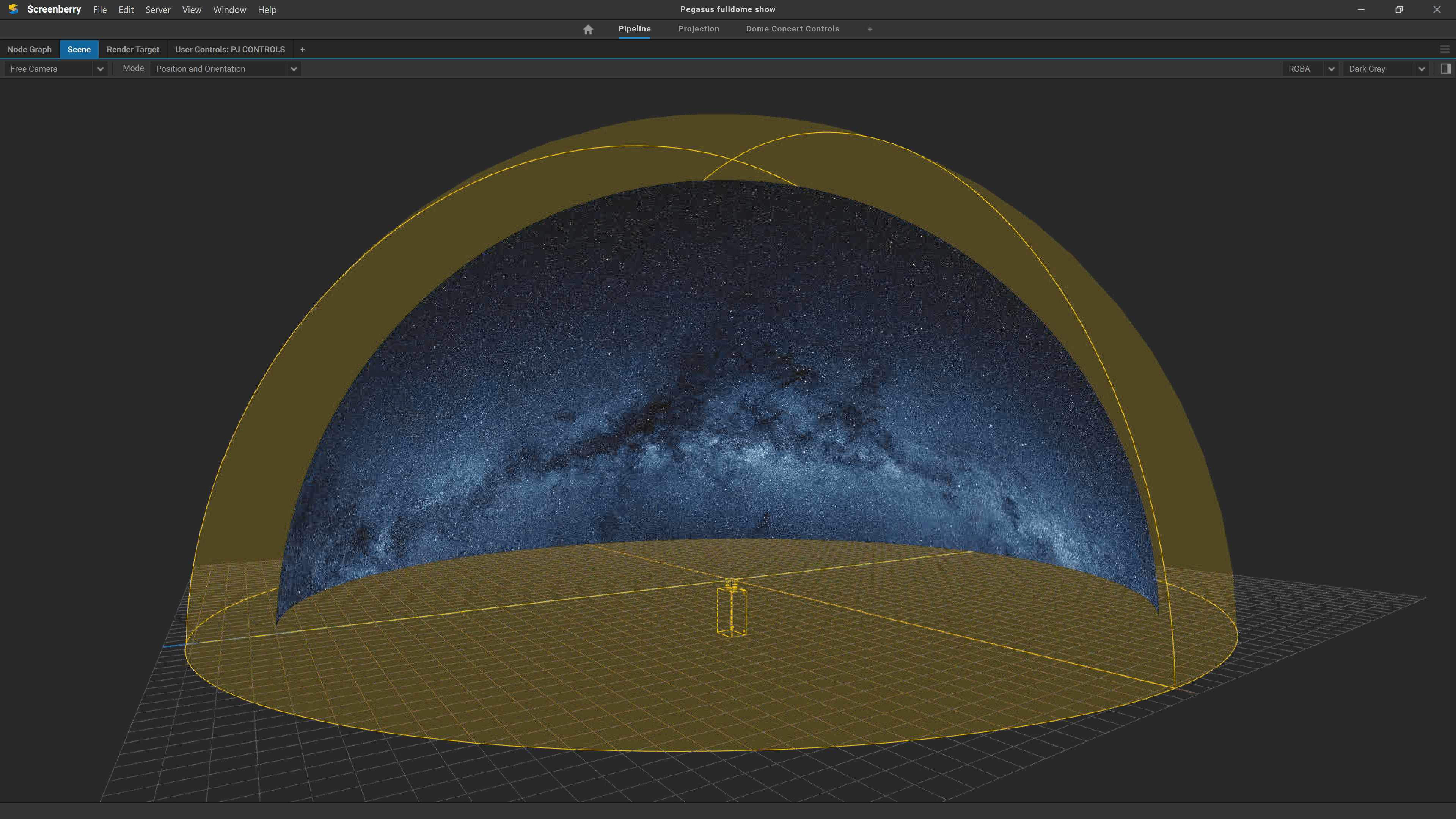Open Dome Concert Controls workspace

pyautogui.click(x=792, y=29)
